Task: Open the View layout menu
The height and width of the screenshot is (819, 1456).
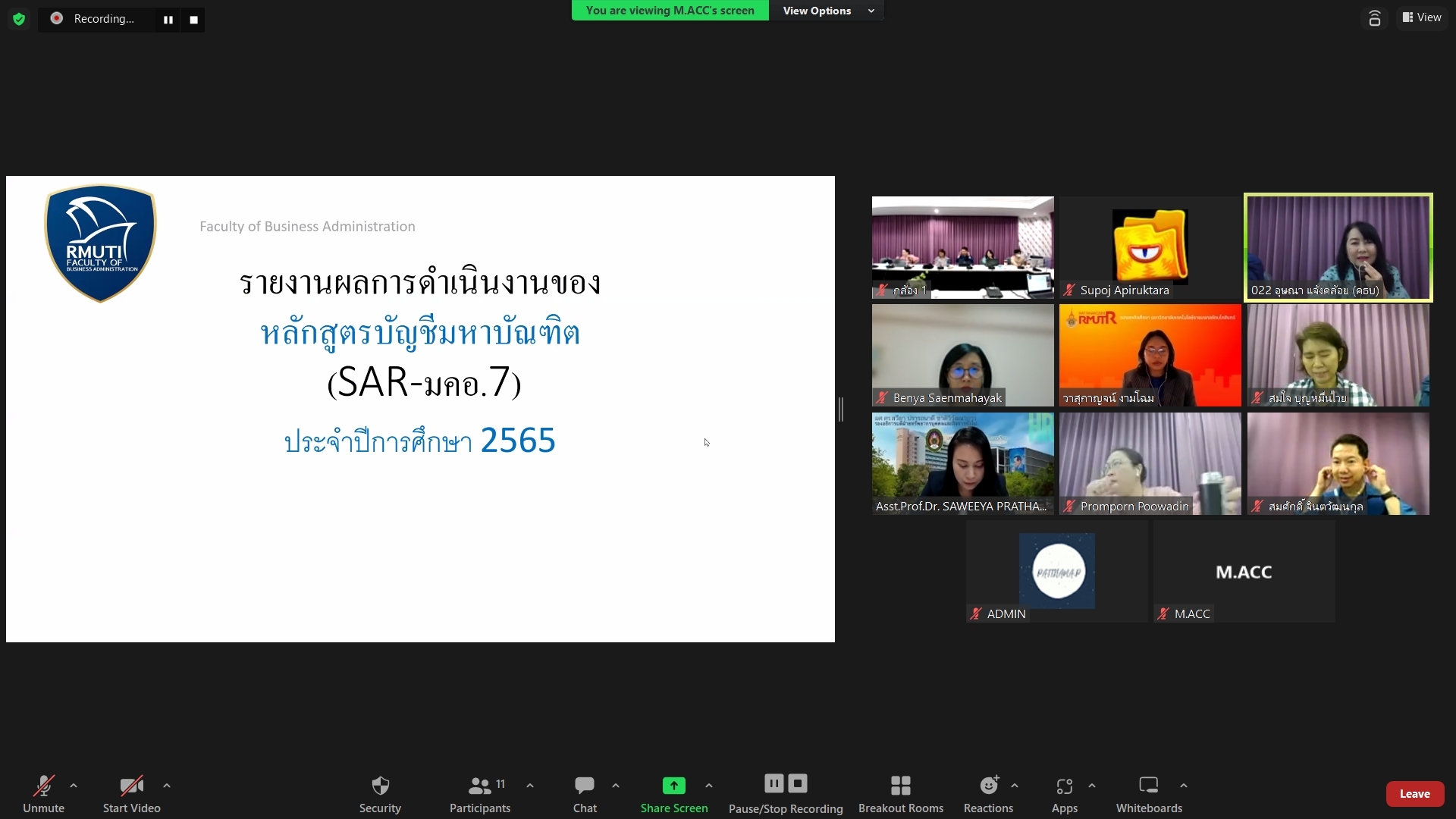Action: coord(1422,17)
